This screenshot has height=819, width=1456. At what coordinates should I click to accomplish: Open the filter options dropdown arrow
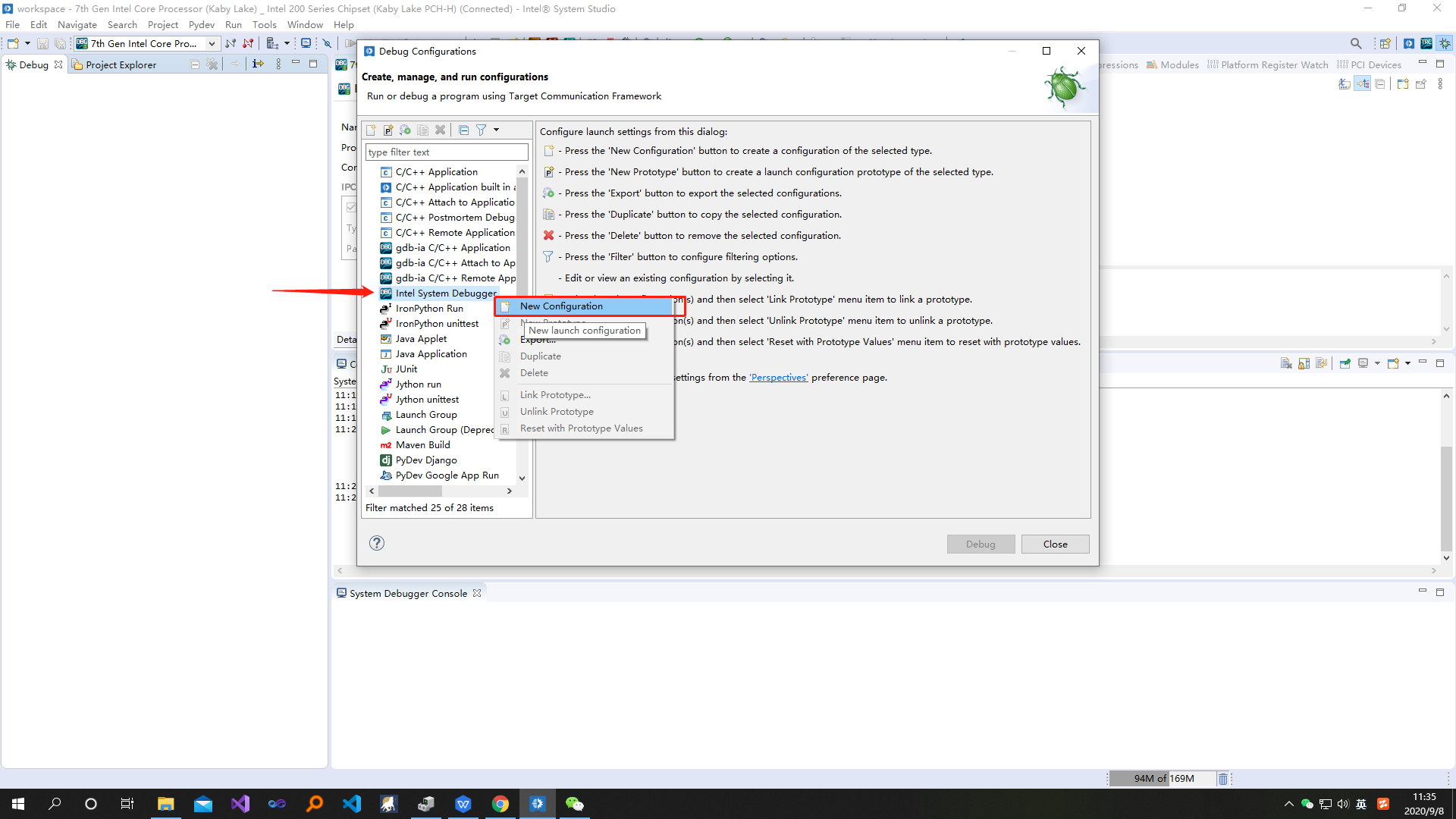click(x=497, y=130)
